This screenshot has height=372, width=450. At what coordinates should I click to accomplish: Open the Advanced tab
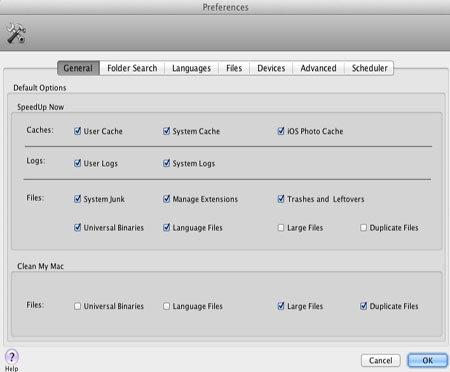(318, 68)
